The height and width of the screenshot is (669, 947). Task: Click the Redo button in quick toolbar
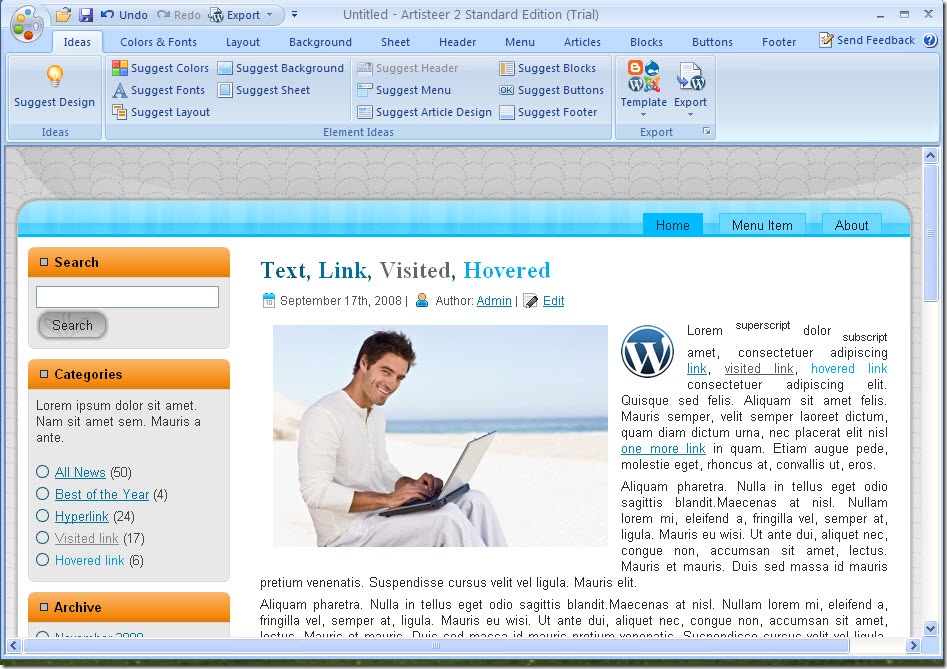point(178,15)
